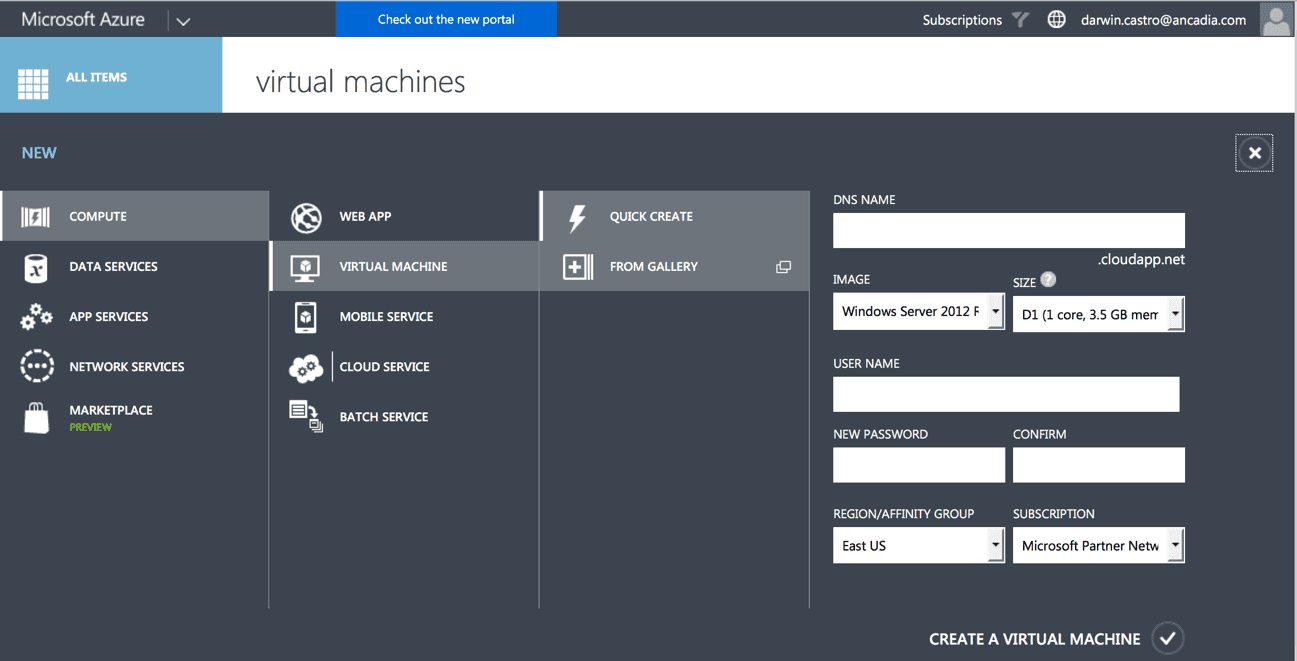1297x661 pixels.
Task: Click the Data Services database icon
Action: point(35,267)
